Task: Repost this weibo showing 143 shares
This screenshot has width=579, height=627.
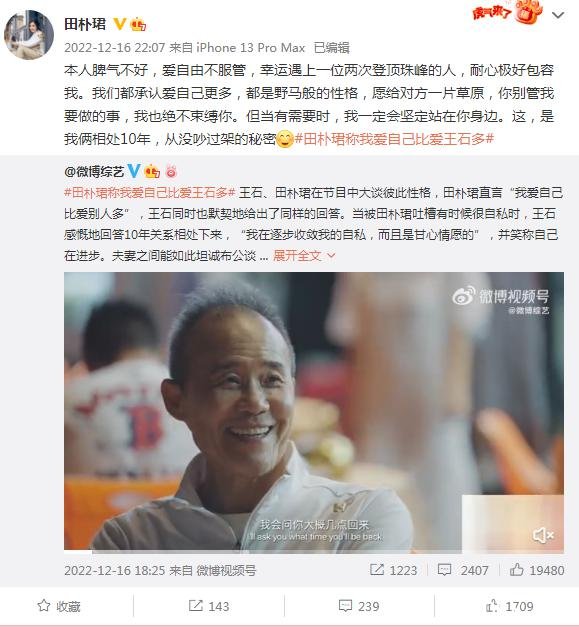Action: [209, 606]
